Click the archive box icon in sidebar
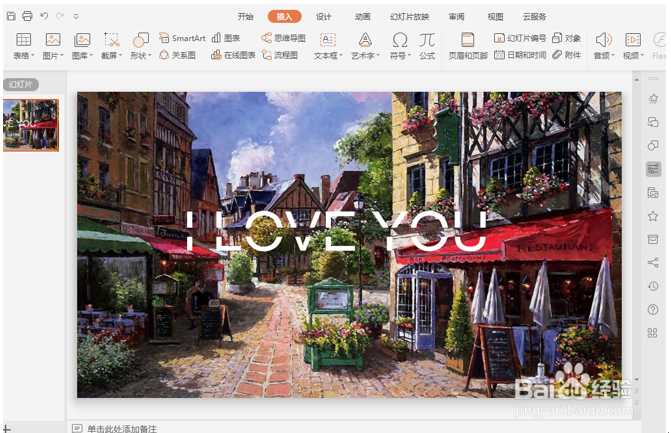This screenshot has height=433, width=671. click(x=653, y=239)
